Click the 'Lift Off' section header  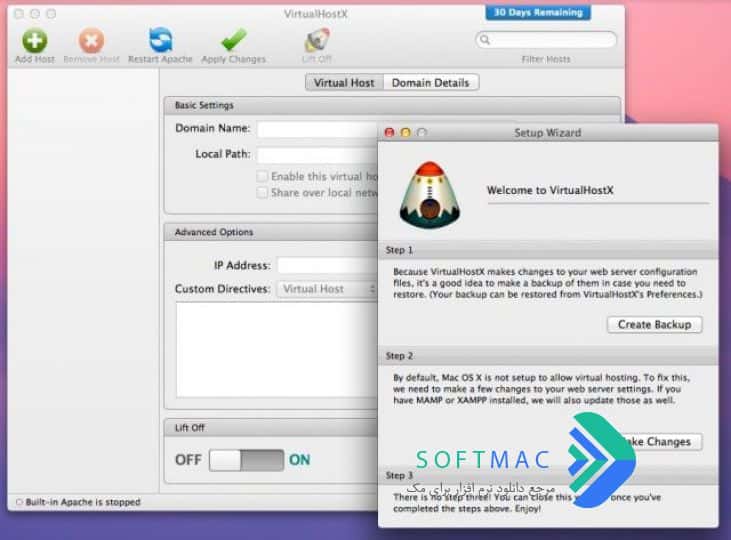[189, 428]
